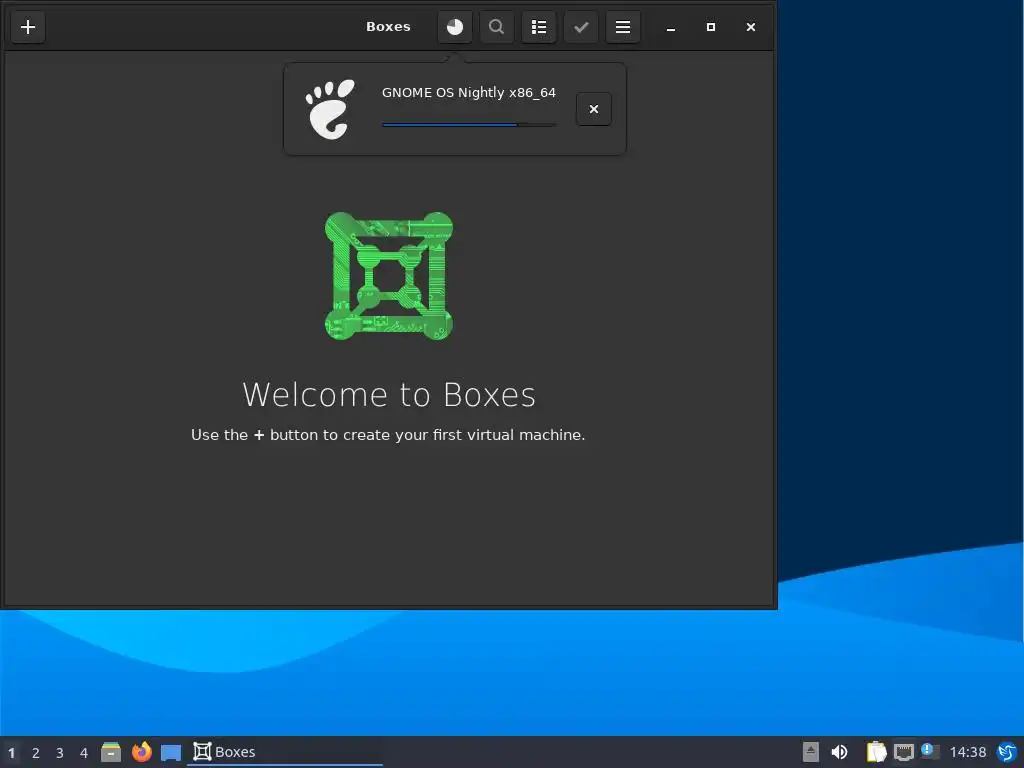The height and width of the screenshot is (768, 1024).
Task: Click the GNOME foot logo in download popover
Action: [330, 109]
